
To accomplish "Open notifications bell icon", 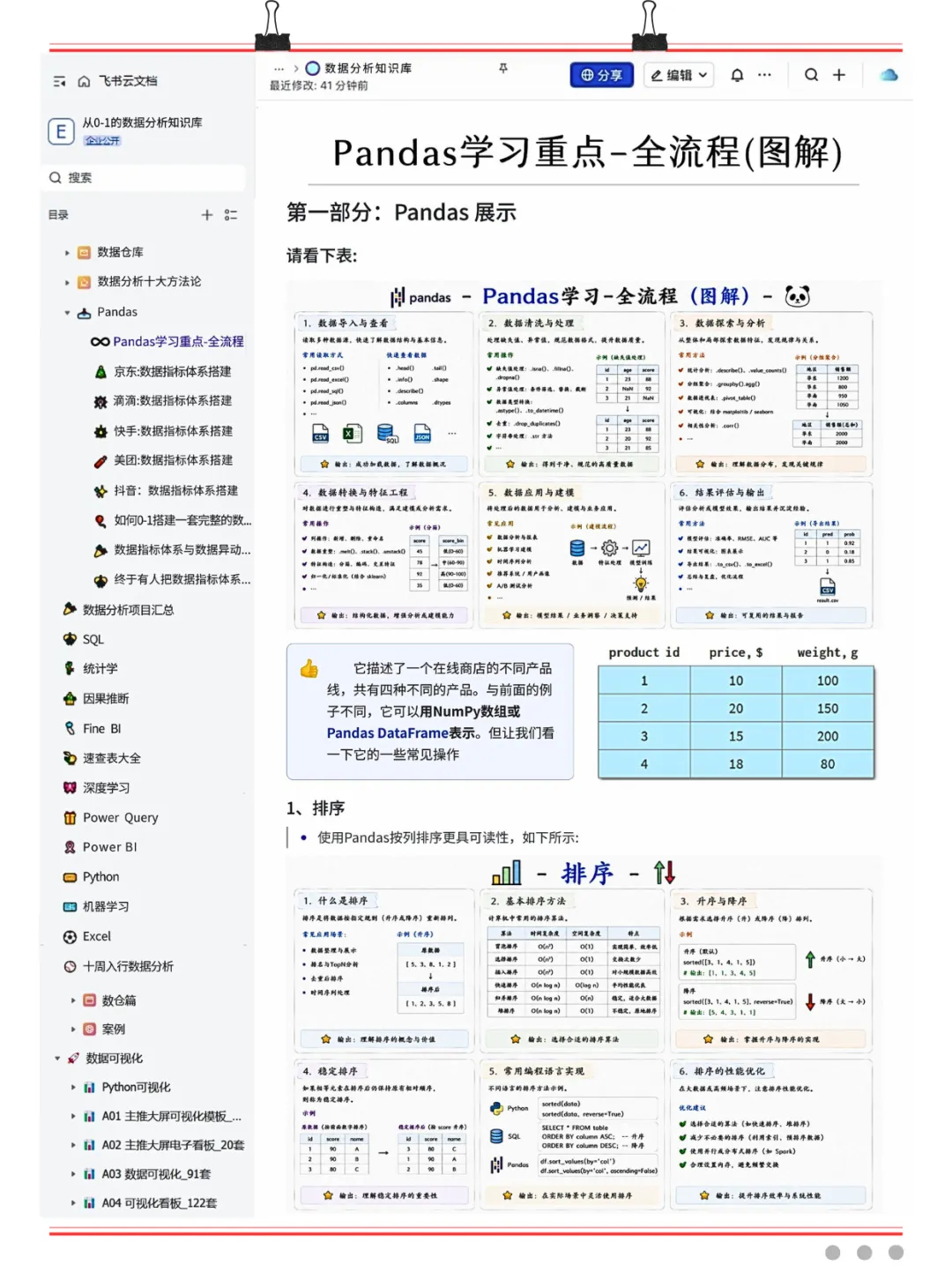I will click(737, 76).
